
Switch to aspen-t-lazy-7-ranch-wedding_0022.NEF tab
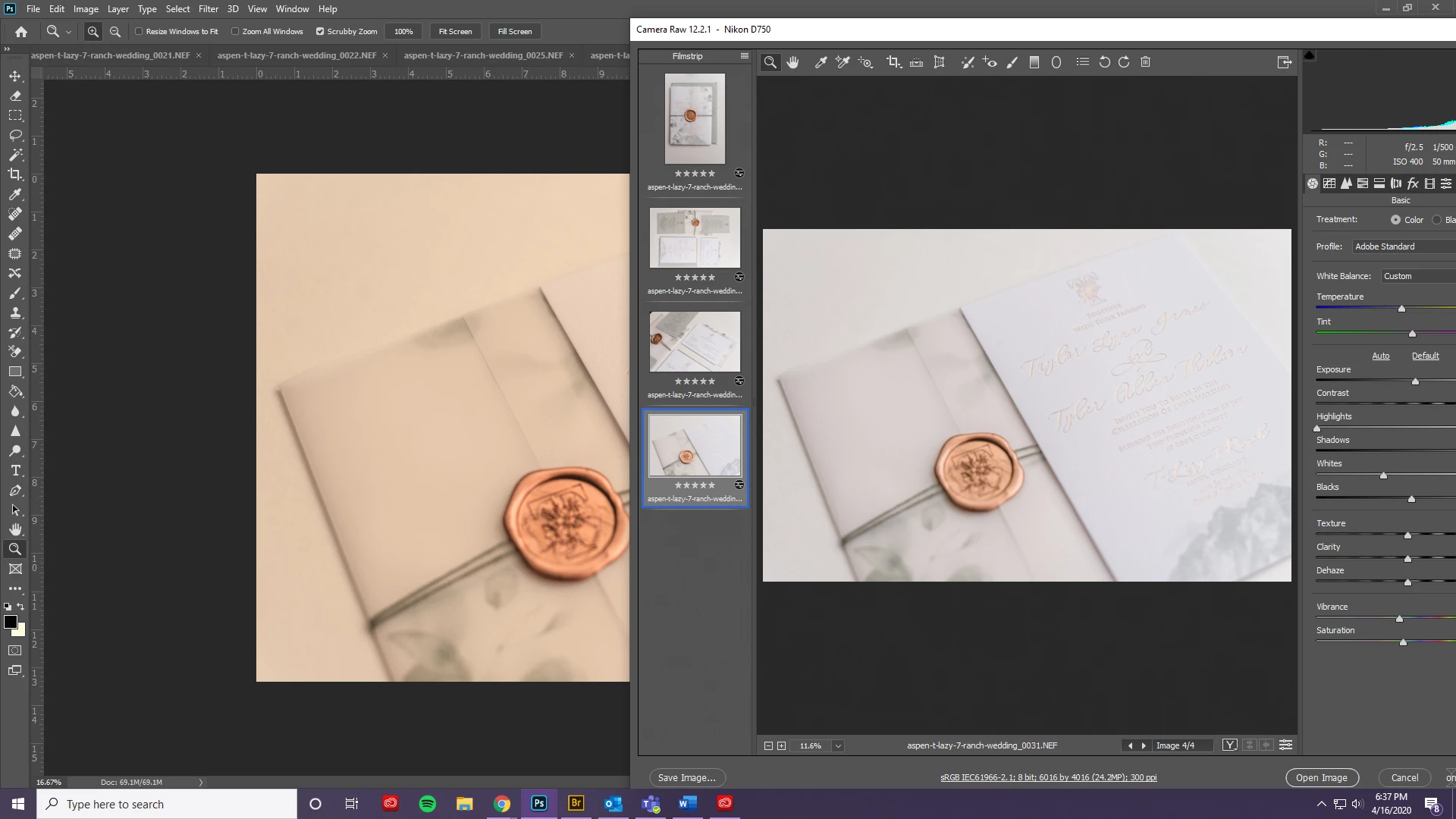click(x=297, y=55)
